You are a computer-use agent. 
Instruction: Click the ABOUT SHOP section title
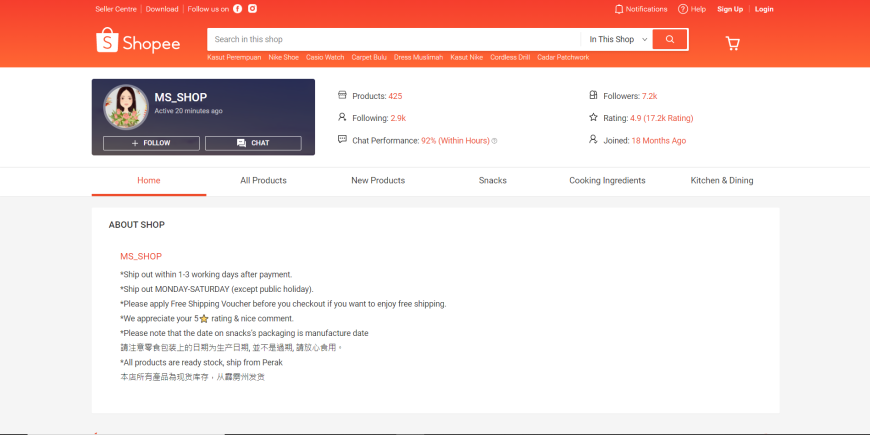pos(136,225)
